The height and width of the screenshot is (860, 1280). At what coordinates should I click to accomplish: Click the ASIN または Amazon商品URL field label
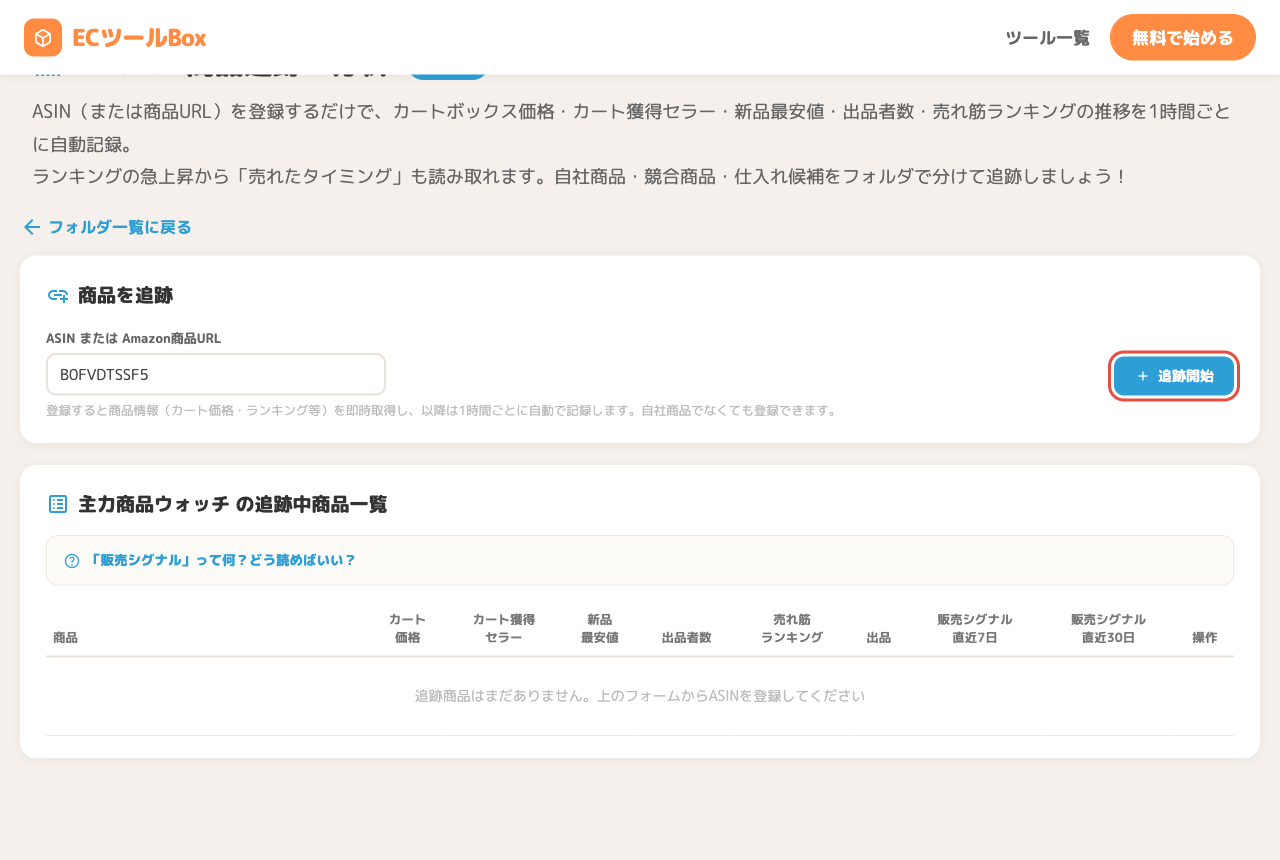coord(133,338)
